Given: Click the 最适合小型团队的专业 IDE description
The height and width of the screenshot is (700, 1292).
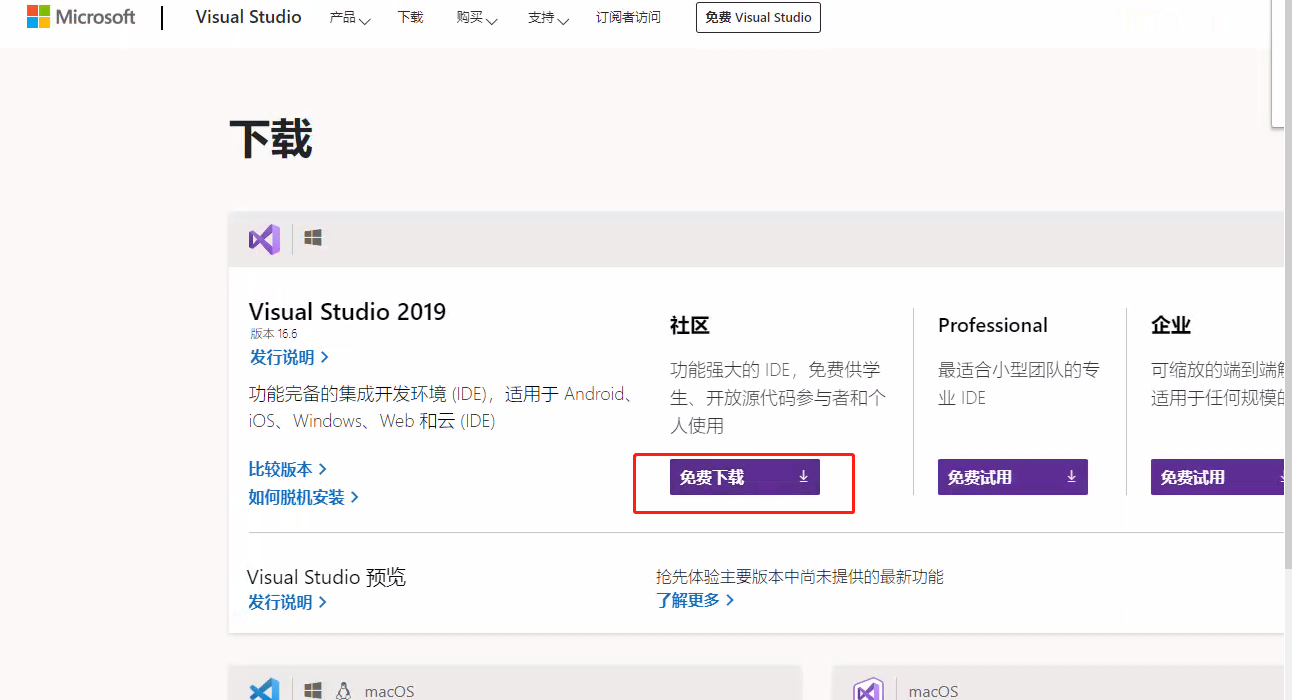Looking at the screenshot, I should pos(1019,383).
